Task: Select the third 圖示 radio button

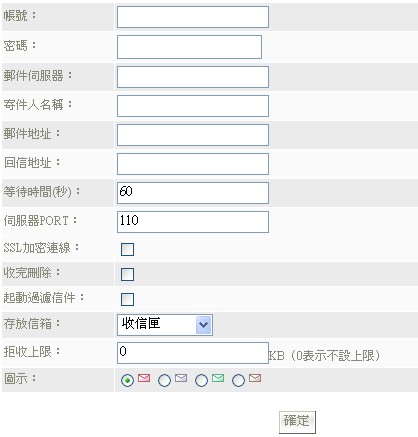Action: point(201,380)
